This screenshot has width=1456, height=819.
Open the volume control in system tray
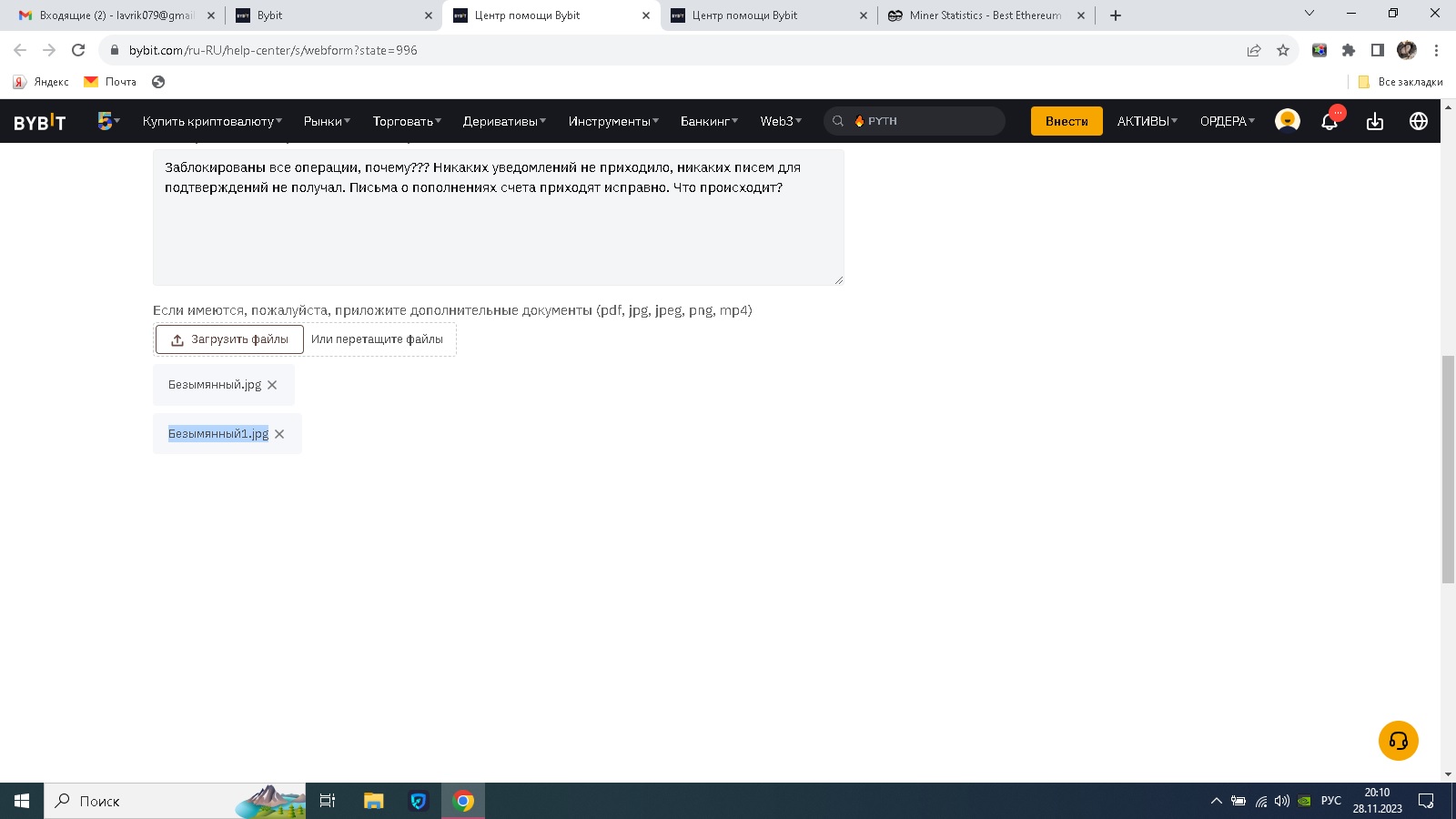1282,801
